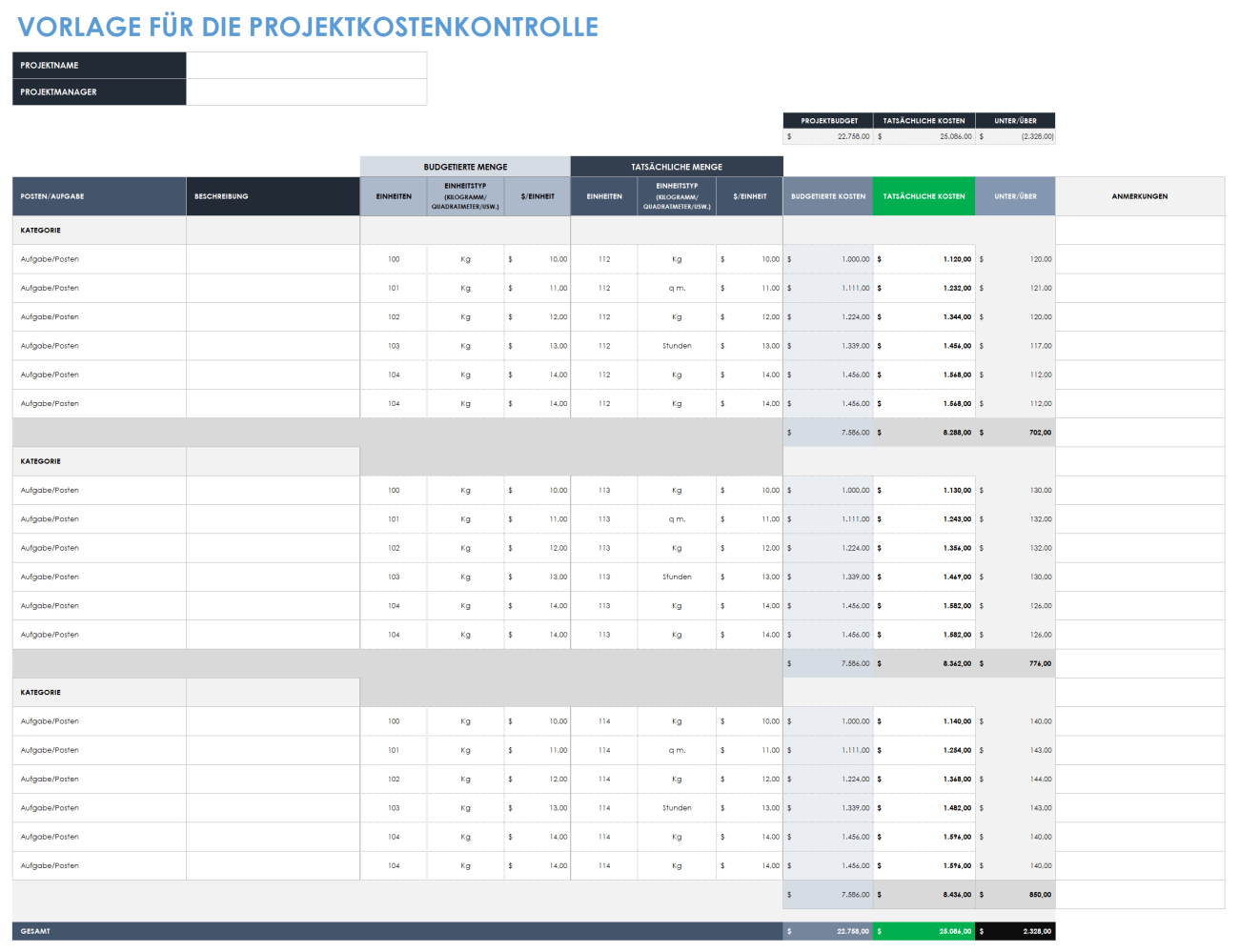The width and height of the screenshot is (1239, 952).
Task: Click the green TATSÄCHLICHE KOSTEN column header
Action: [924, 196]
